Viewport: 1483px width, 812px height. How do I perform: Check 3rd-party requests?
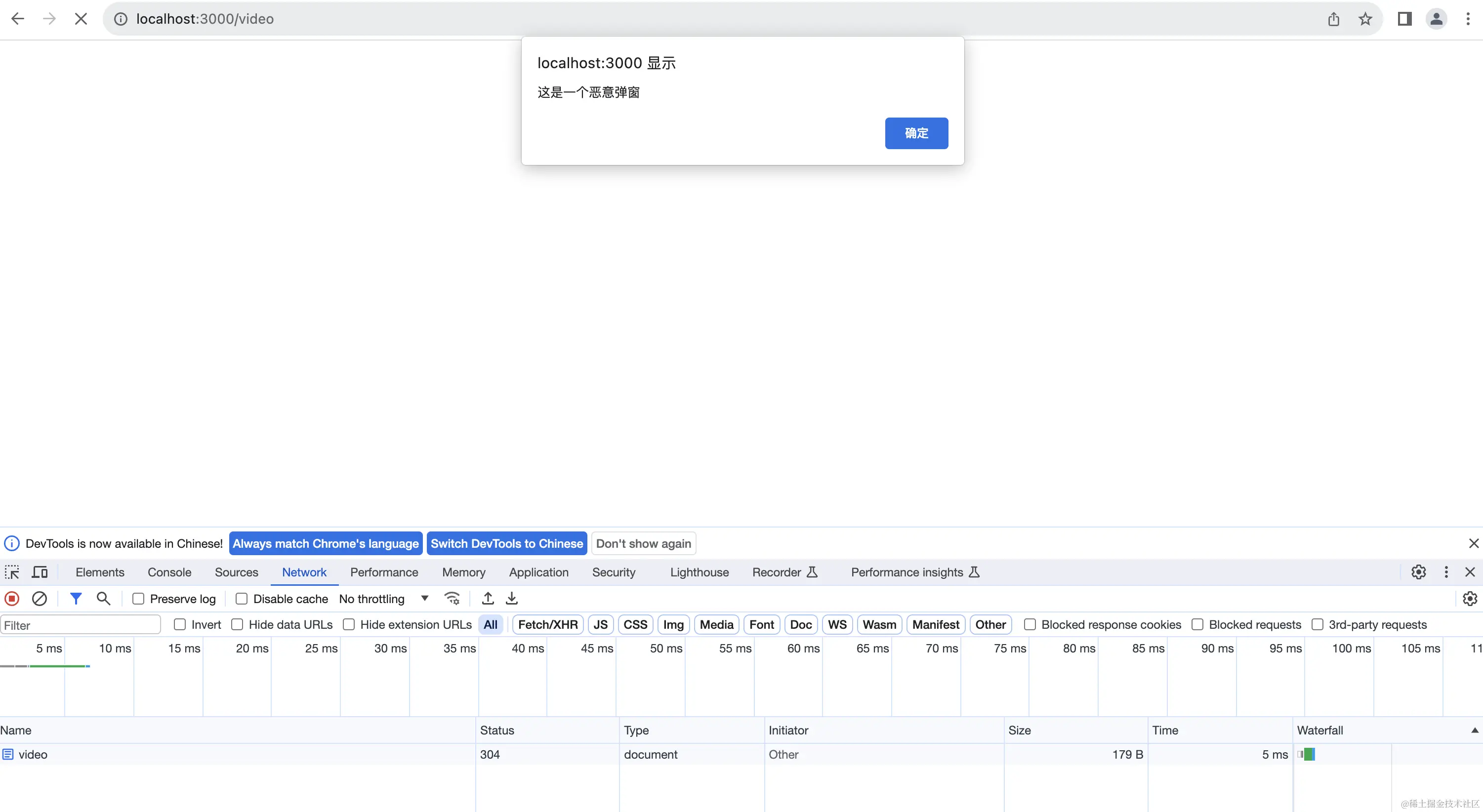[x=1317, y=624]
